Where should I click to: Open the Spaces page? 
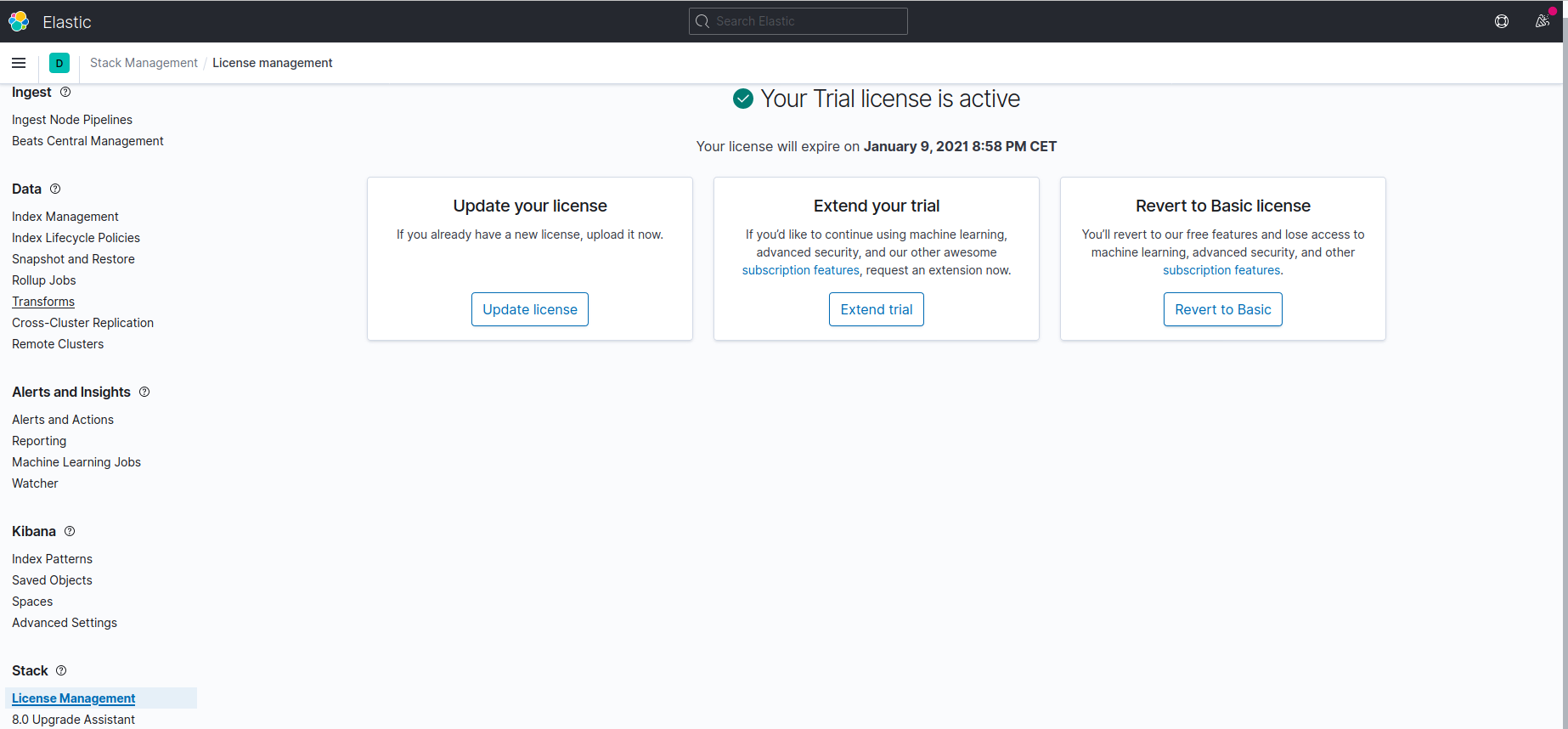point(32,602)
